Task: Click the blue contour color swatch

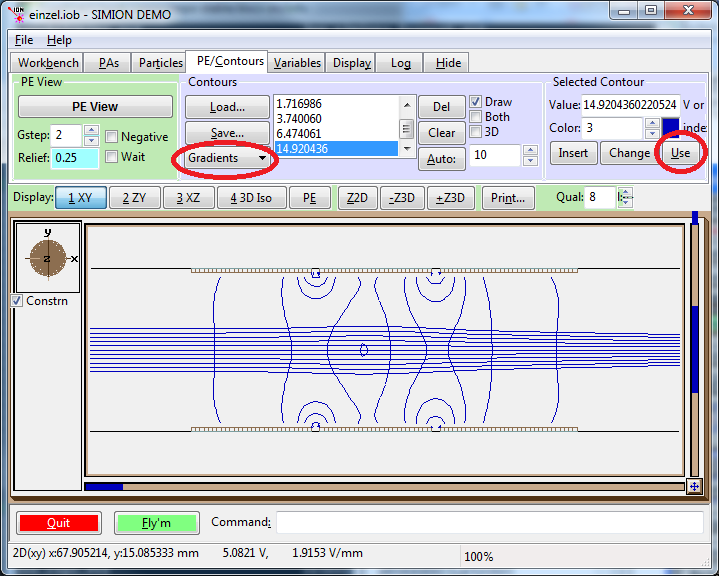Action: click(670, 128)
